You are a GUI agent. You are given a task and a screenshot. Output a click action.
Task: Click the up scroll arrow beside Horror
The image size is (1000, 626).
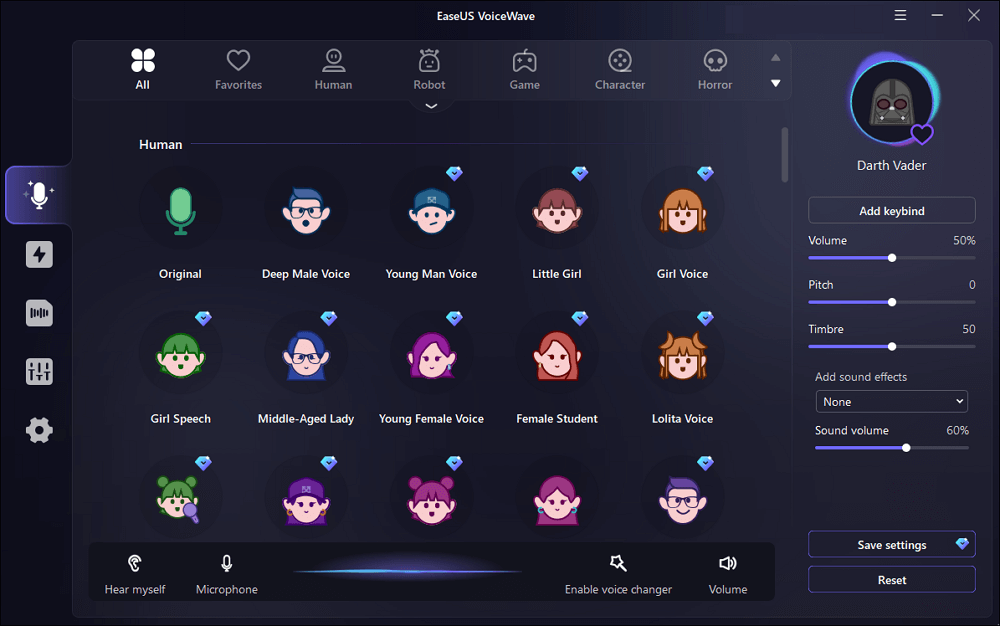click(x=775, y=58)
